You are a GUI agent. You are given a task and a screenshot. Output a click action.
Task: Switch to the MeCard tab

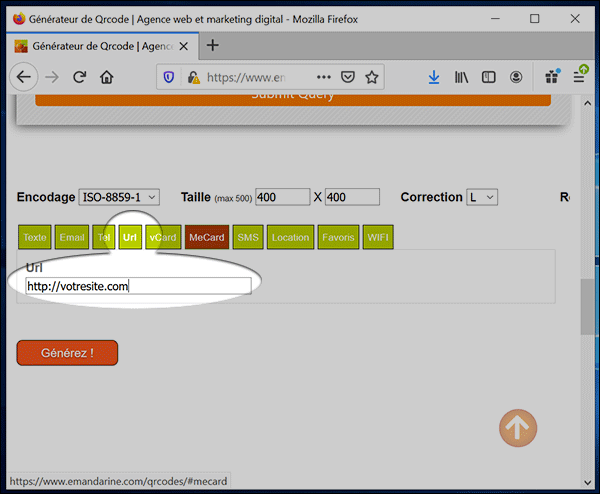[206, 237]
